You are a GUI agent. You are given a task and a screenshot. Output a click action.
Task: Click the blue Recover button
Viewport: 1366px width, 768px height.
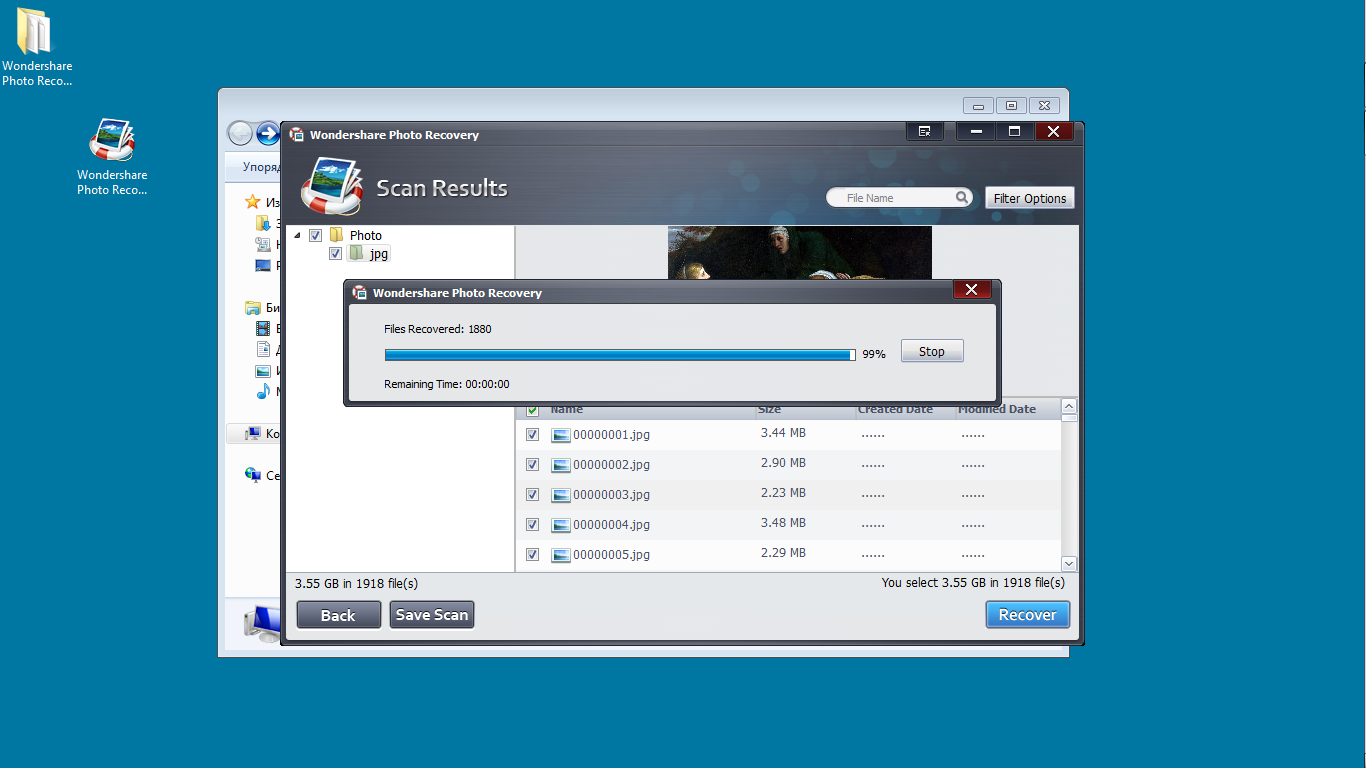1028,615
